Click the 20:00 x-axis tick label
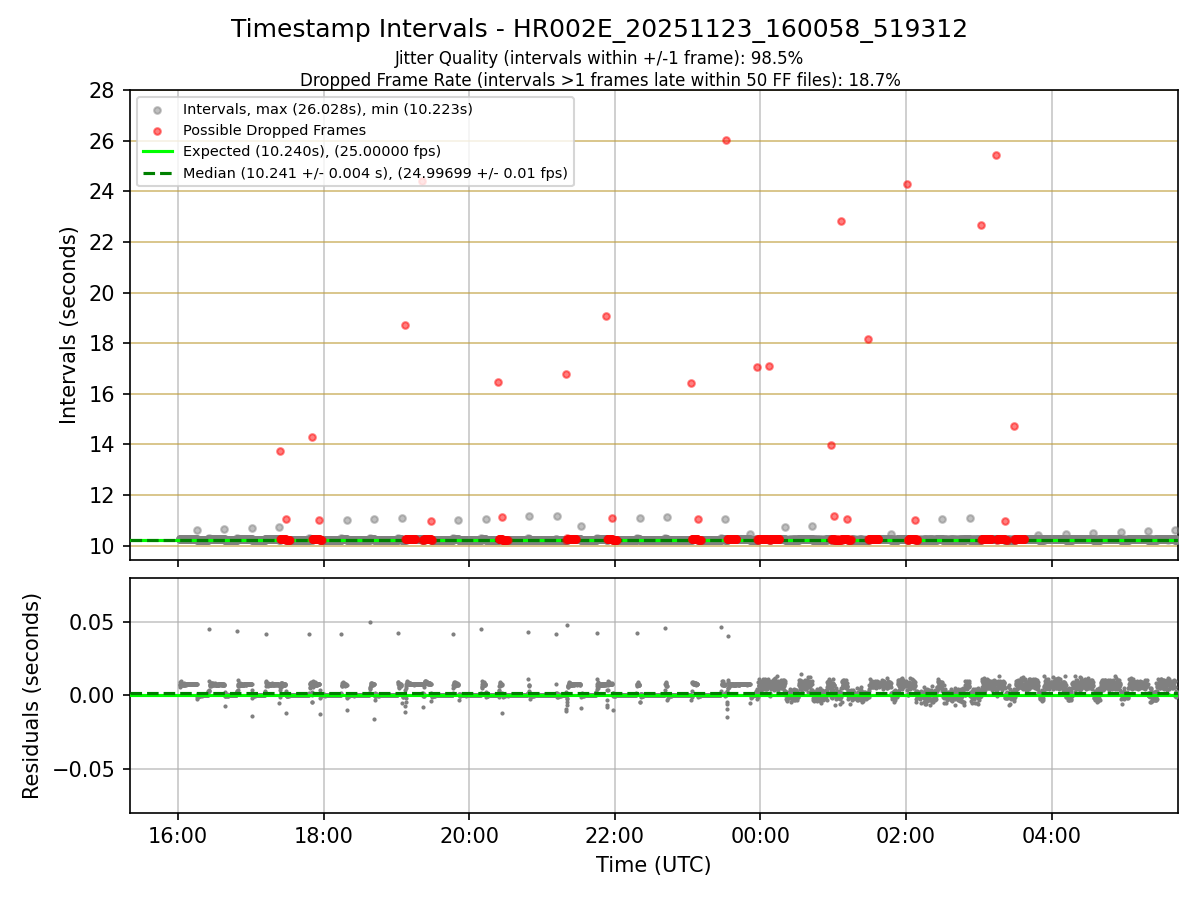The image size is (1200, 900). click(x=469, y=835)
